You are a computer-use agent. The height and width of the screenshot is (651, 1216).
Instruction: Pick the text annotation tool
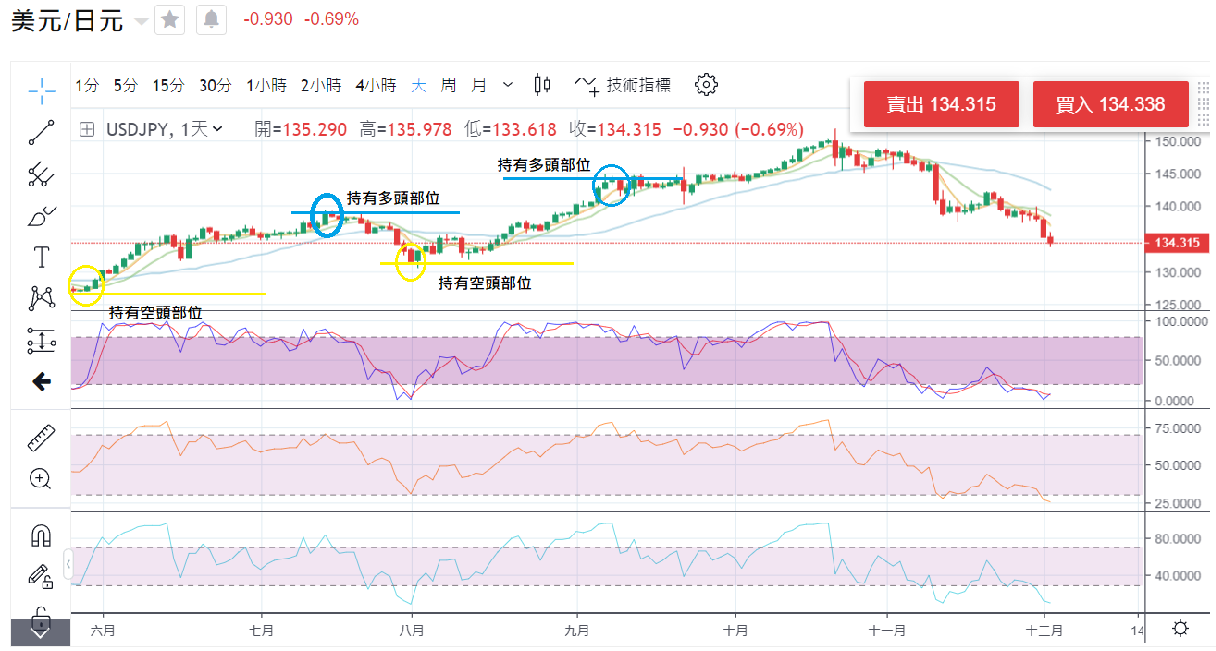point(42,257)
